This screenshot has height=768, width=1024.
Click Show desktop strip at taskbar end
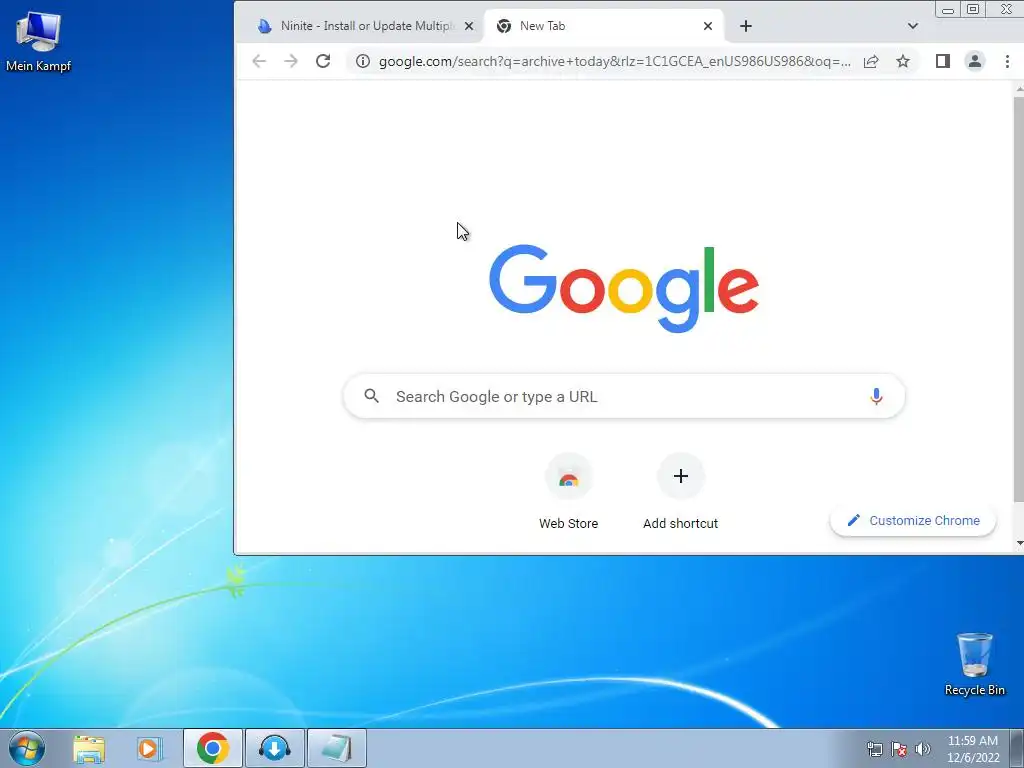1017,748
